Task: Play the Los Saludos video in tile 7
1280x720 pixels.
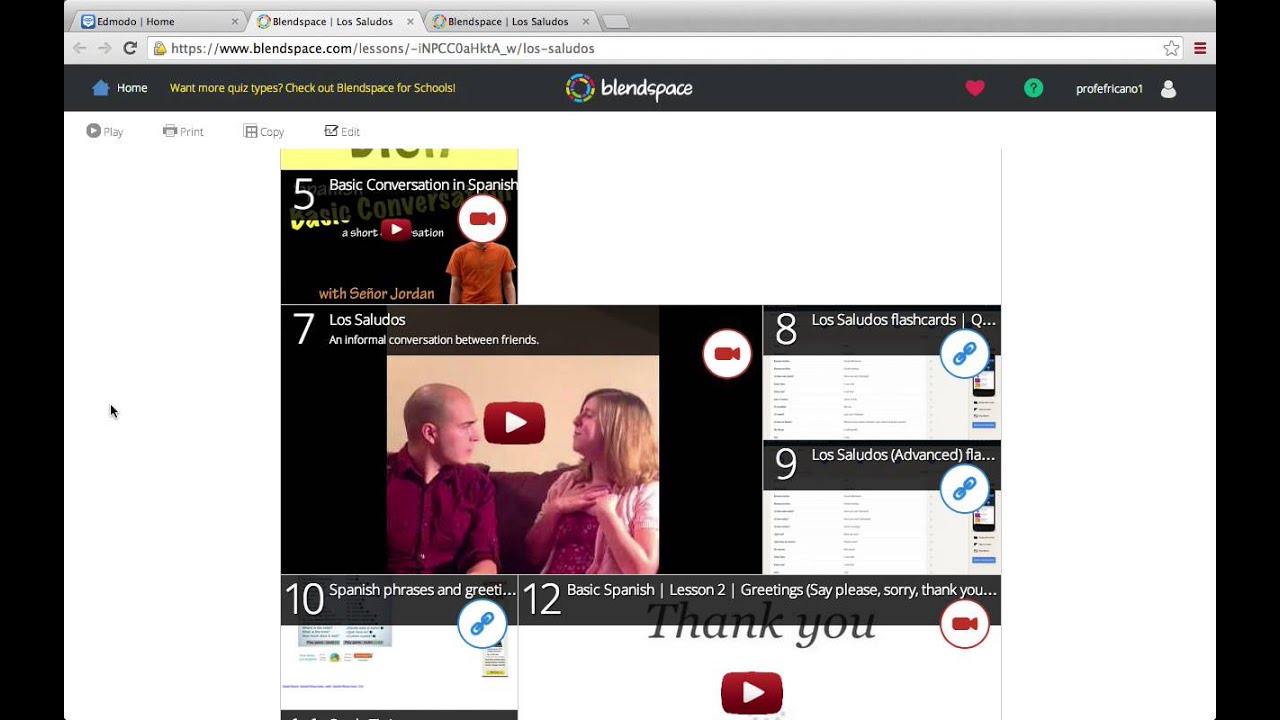Action: click(514, 423)
